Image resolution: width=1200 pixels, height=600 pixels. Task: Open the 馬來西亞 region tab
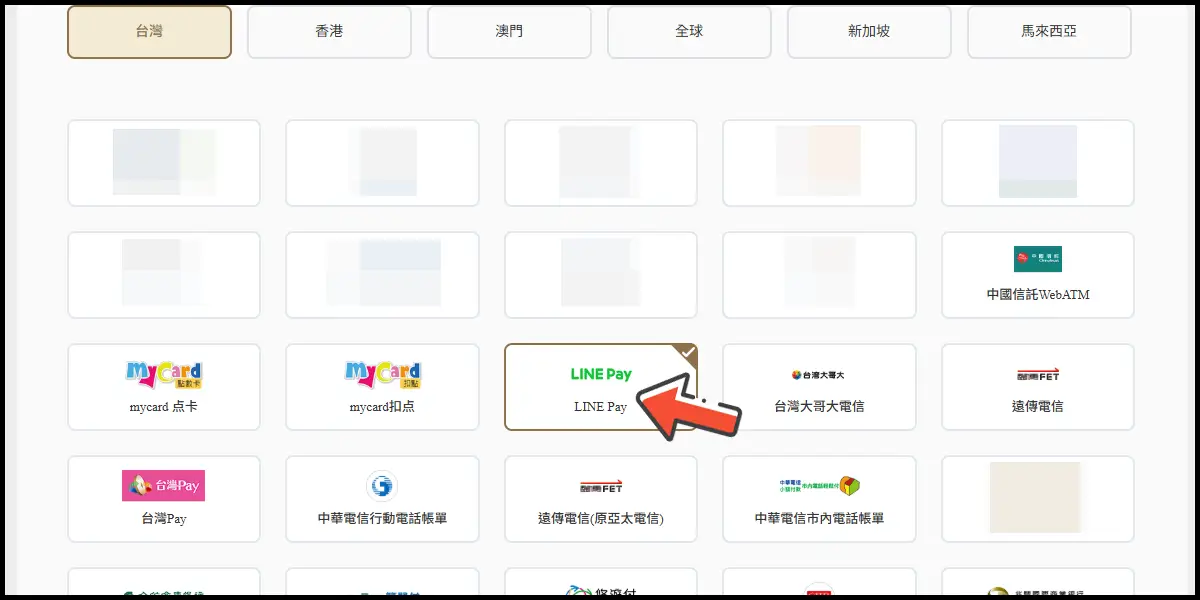1049,32
